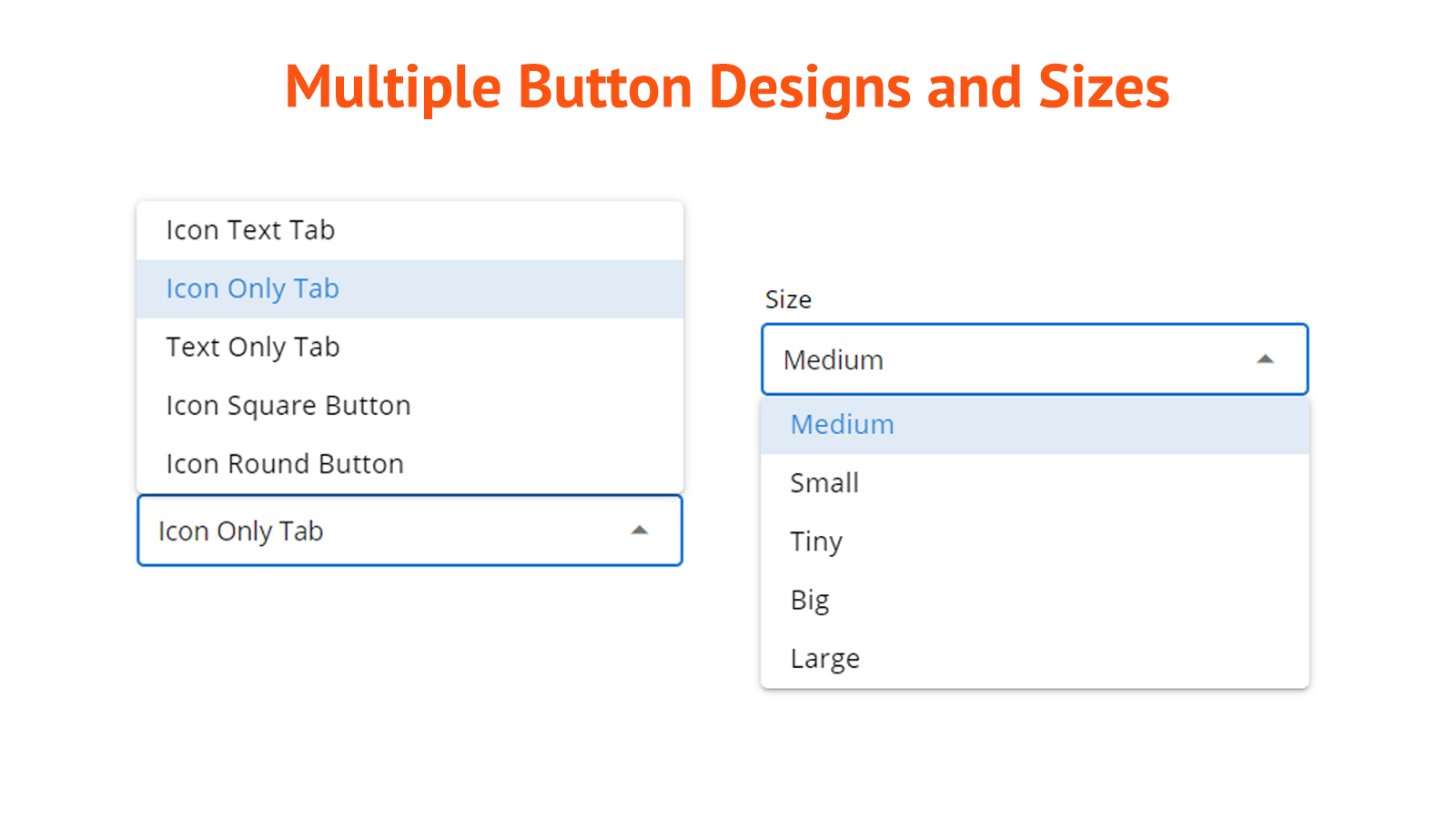Select Text Only Tab design option

click(x=252, y=347)
